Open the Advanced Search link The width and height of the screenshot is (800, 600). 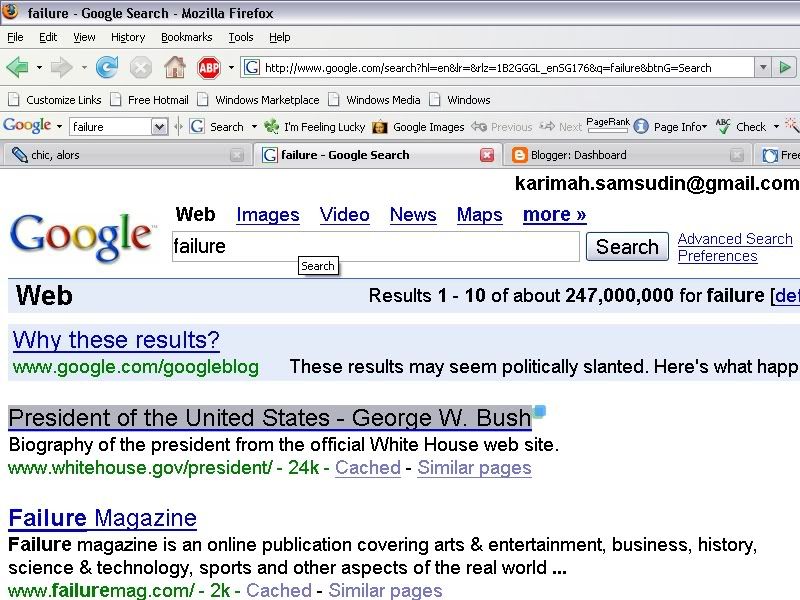(735, 239)
